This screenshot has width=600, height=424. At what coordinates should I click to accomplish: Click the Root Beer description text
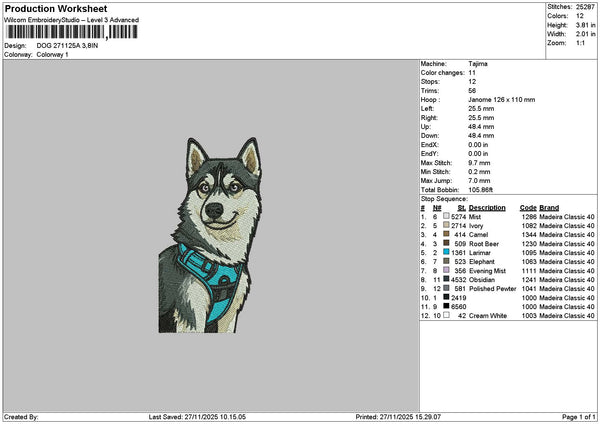(484, 244)
